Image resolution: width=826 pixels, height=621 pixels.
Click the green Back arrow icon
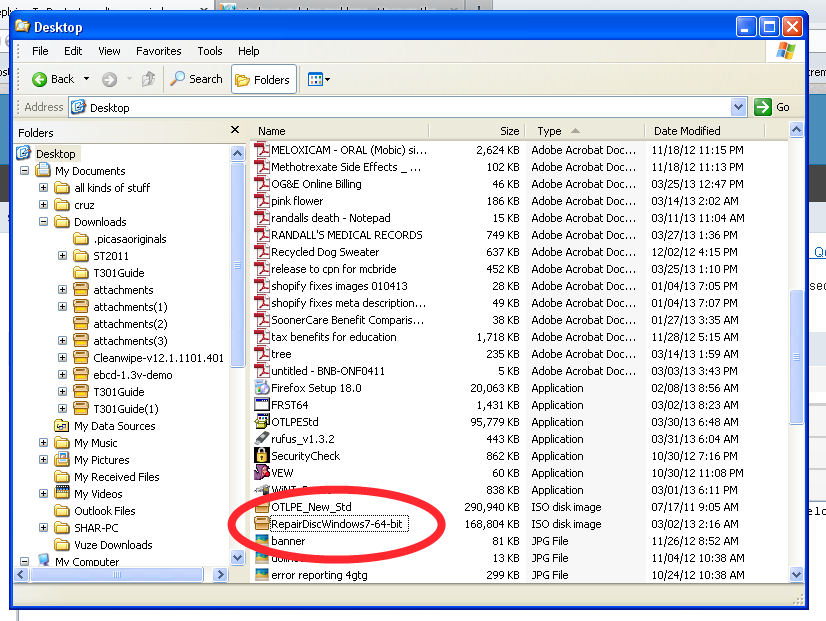point(40,80)
